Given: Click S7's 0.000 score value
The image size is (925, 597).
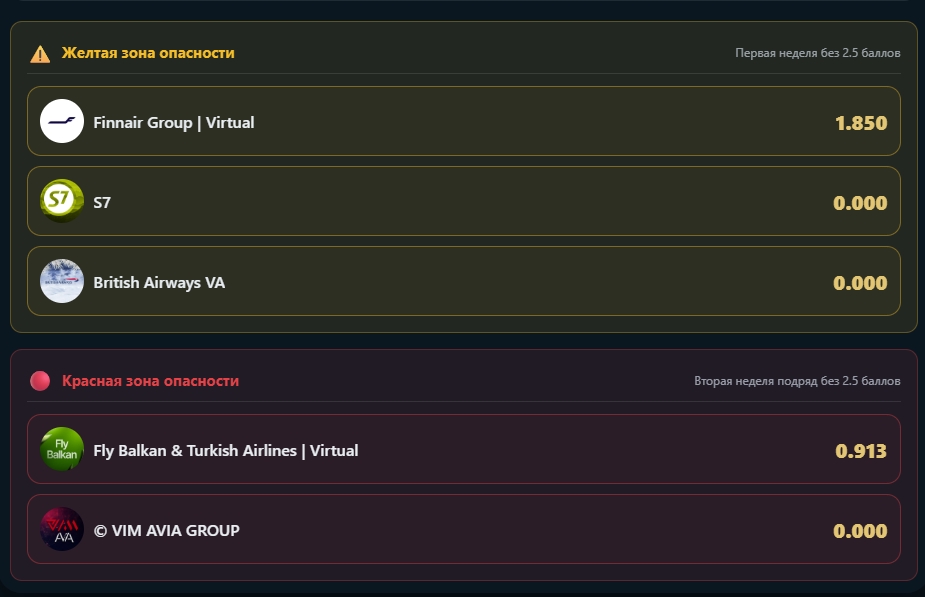Looking at the screenshot, I should (x=860, y=203).
